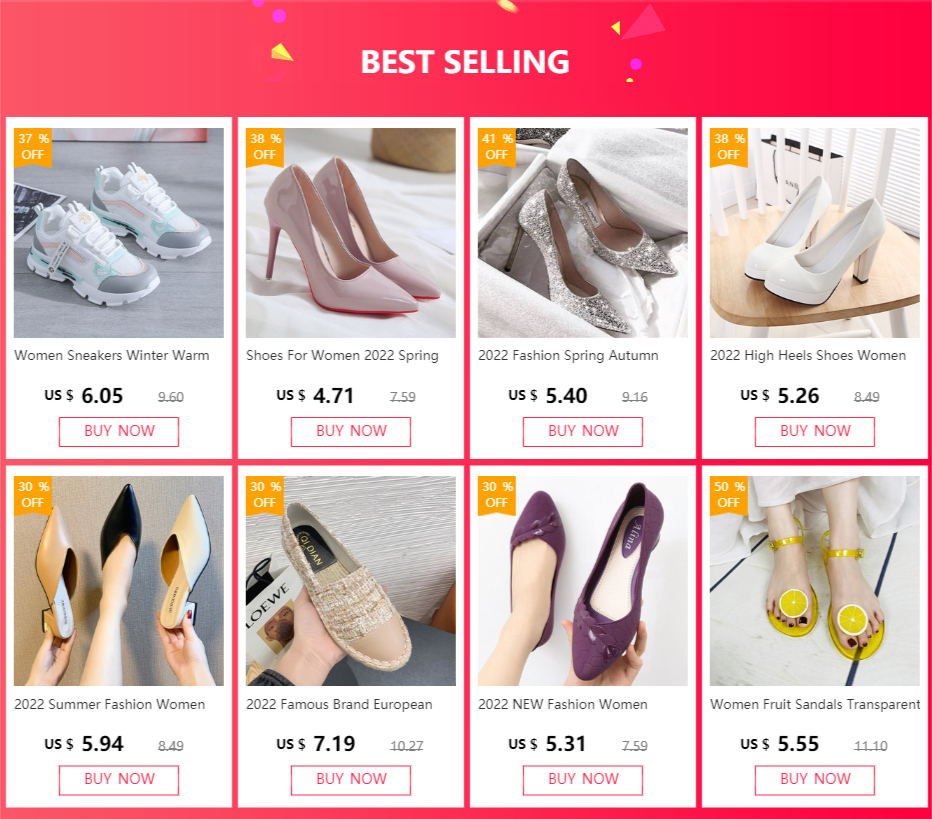Click BUY NOW for the women sneakers
The image size is (932, 819).
[118, 432]
